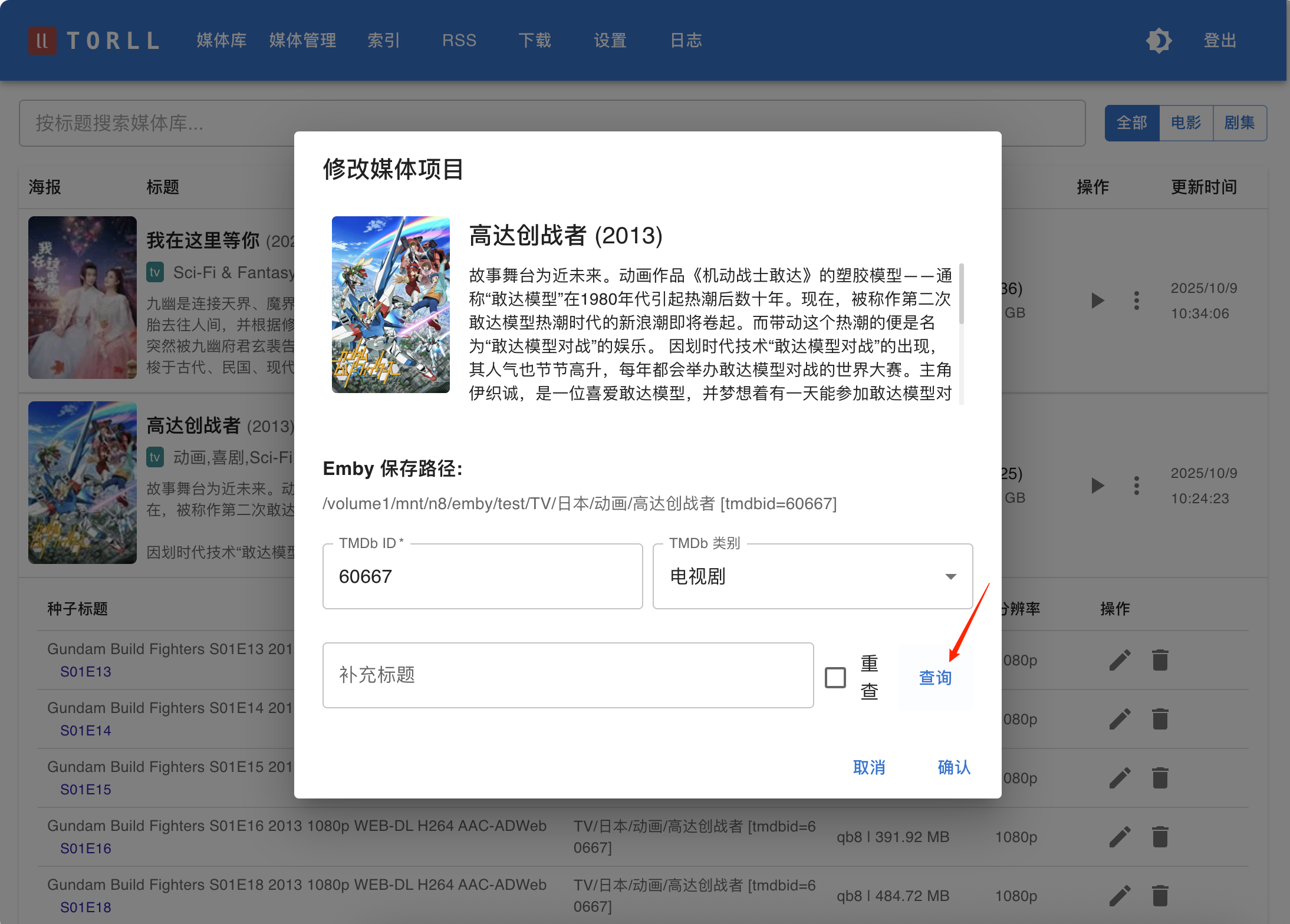The image size is (1290, 924).
Task: Switch to the 剧集 filter tab
Action: [x=1240, y=123]
